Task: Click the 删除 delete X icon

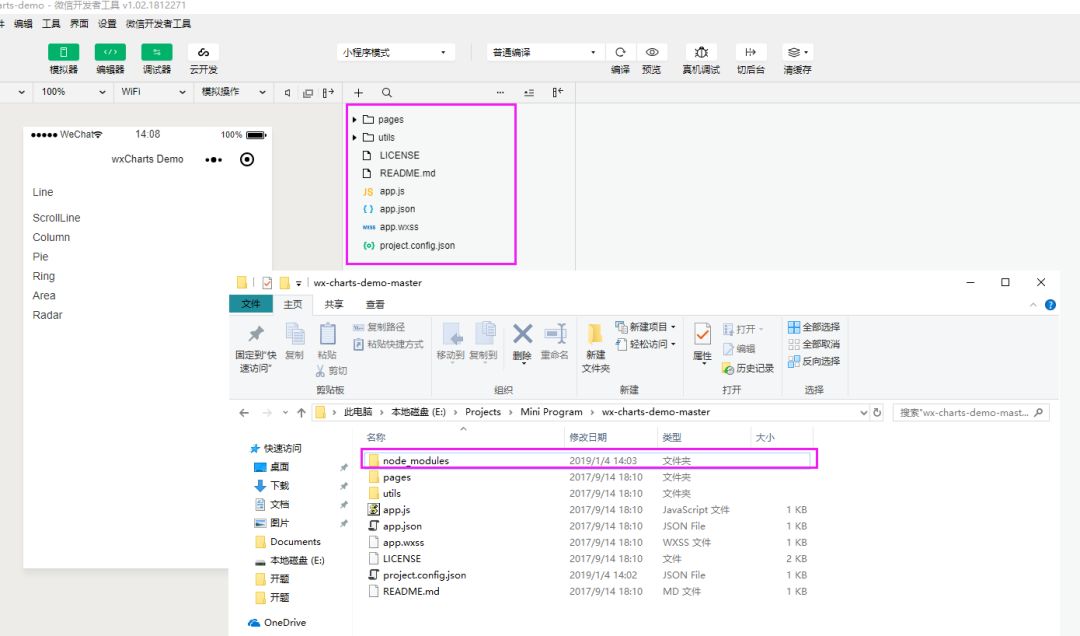Action: [522, 334]
